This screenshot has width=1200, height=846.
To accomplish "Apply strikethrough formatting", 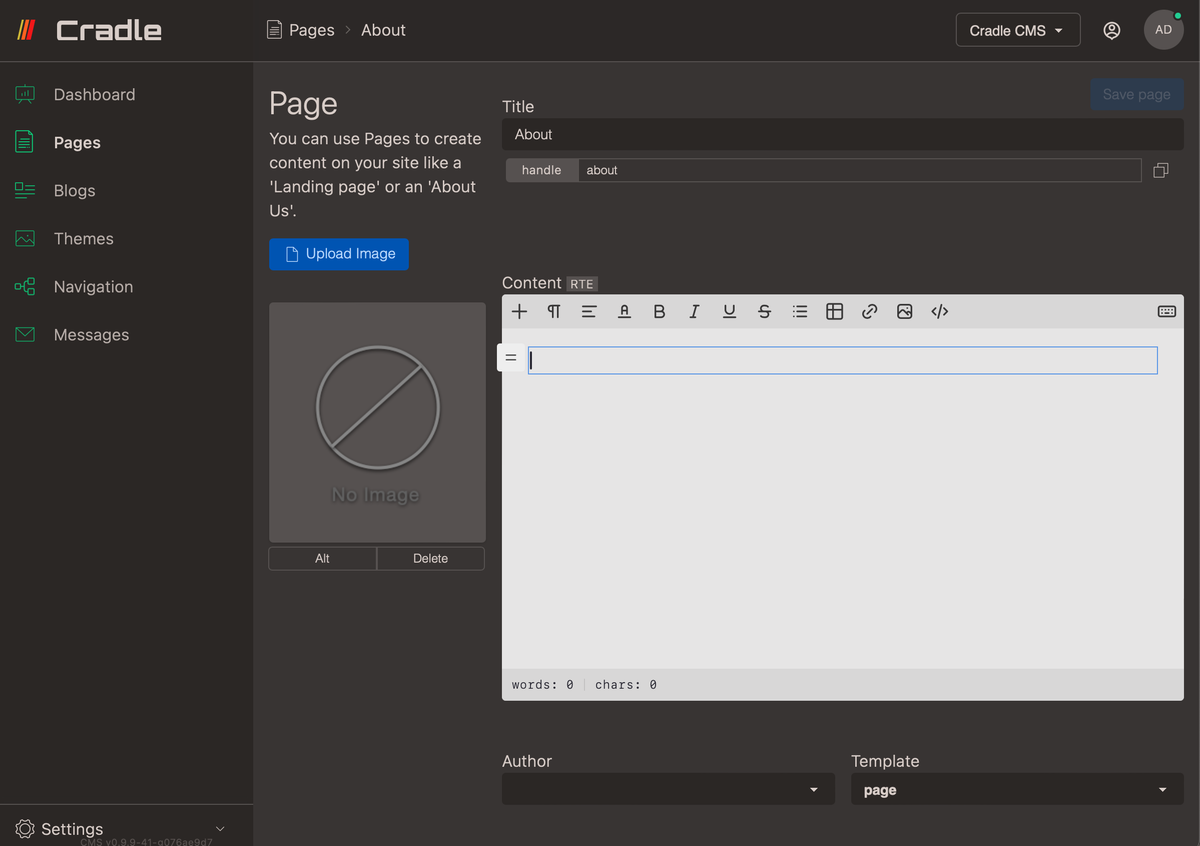I will point(764,311).
